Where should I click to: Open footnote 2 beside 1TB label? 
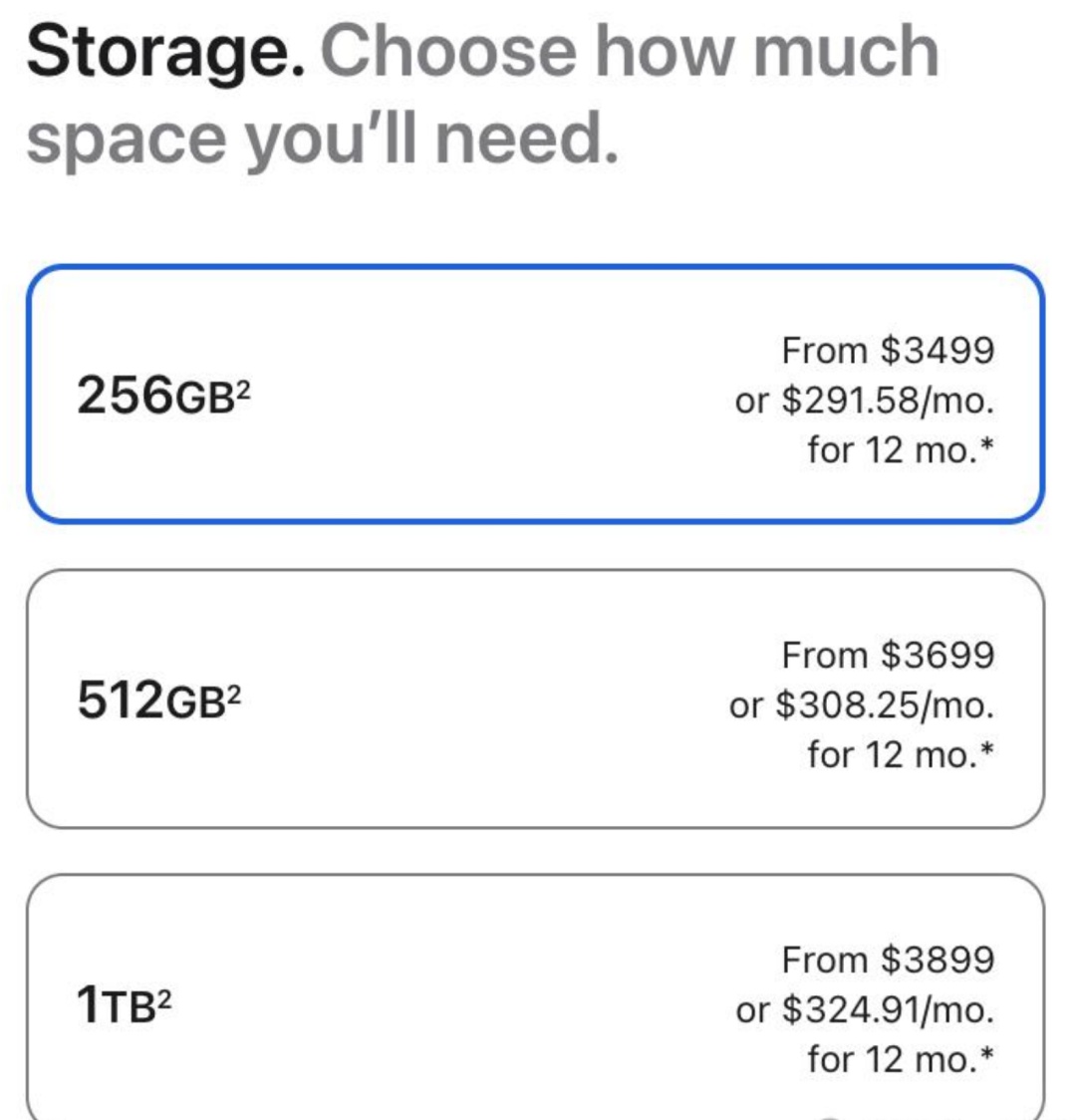click(164, 1000)
